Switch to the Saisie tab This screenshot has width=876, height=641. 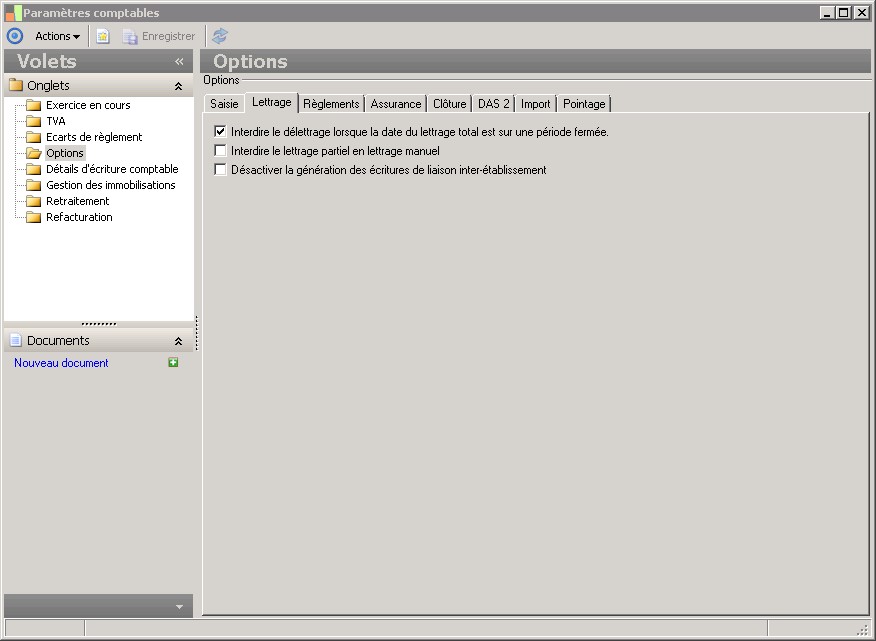(224, 104)
